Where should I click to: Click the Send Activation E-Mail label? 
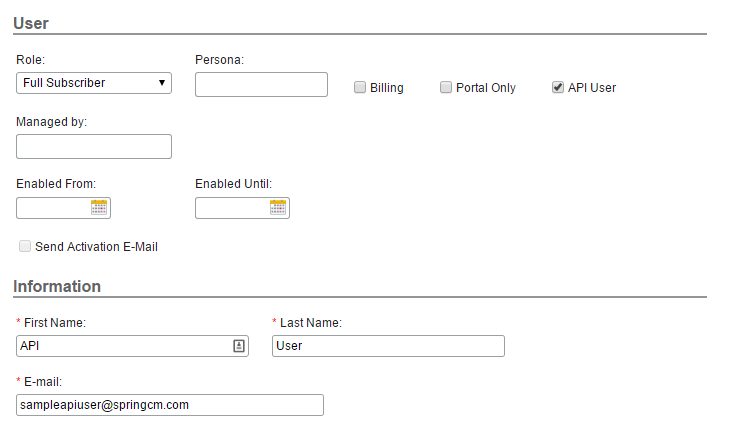click(x=96, y=247)
